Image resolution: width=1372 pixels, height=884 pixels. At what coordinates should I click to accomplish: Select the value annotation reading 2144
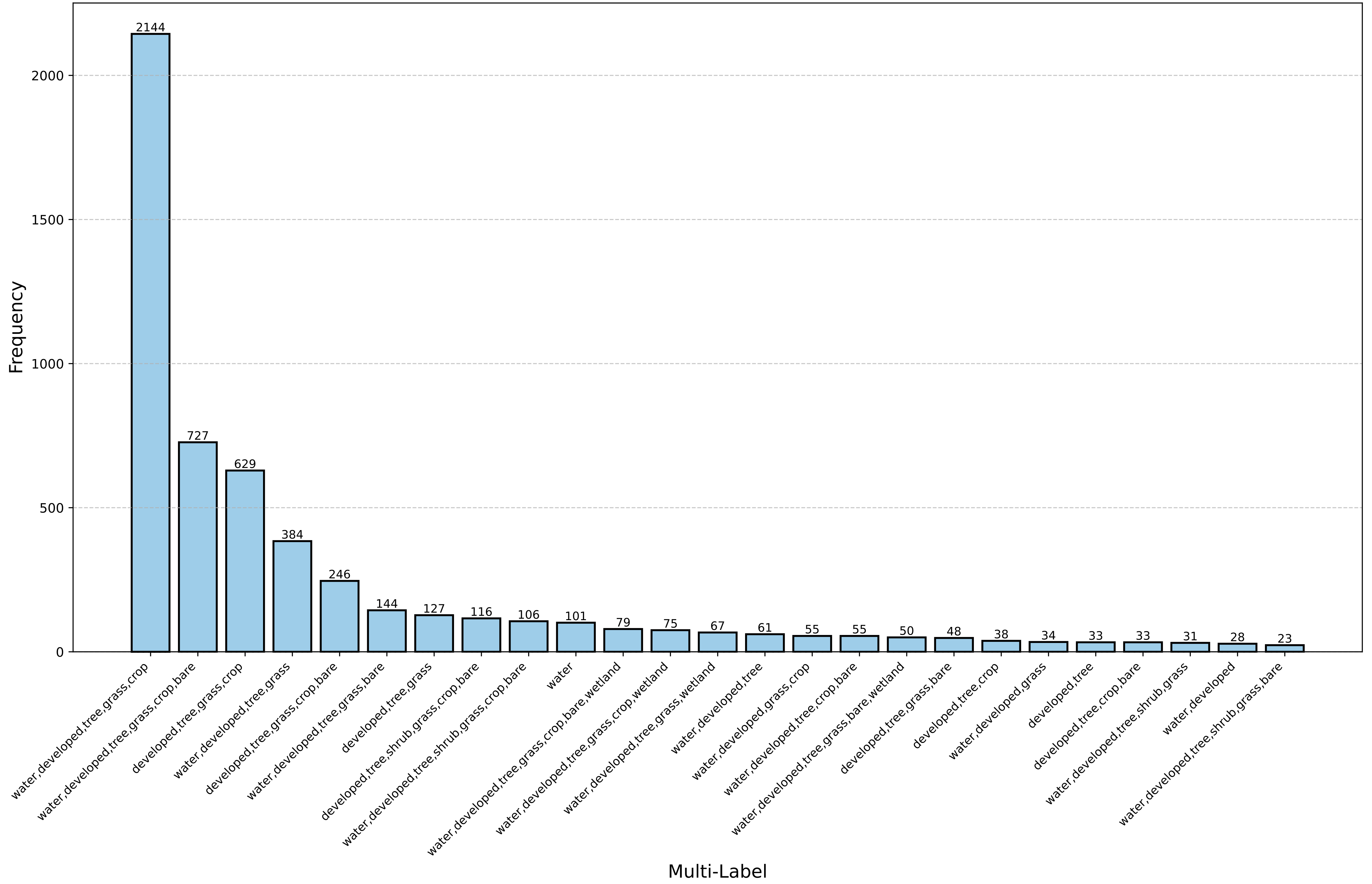150,27
